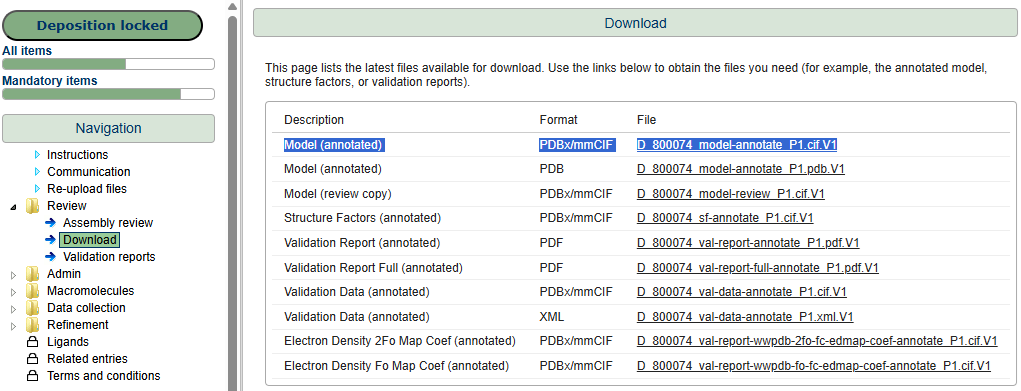This screenshot has height=391, width=1021.
Task: Click the Data collection folder icon
Action: coord(33,308)
